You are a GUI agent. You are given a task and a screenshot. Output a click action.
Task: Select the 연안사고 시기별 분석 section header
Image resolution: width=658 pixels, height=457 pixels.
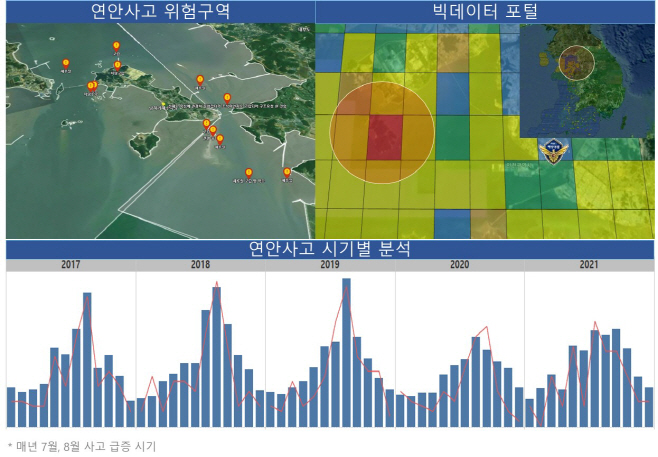point(329,249)
